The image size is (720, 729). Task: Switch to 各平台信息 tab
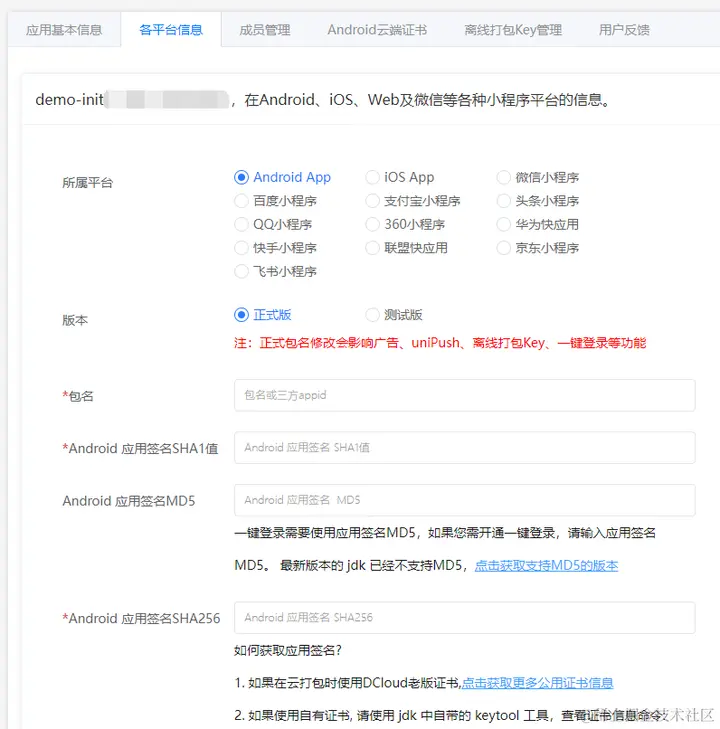point(171,30)
